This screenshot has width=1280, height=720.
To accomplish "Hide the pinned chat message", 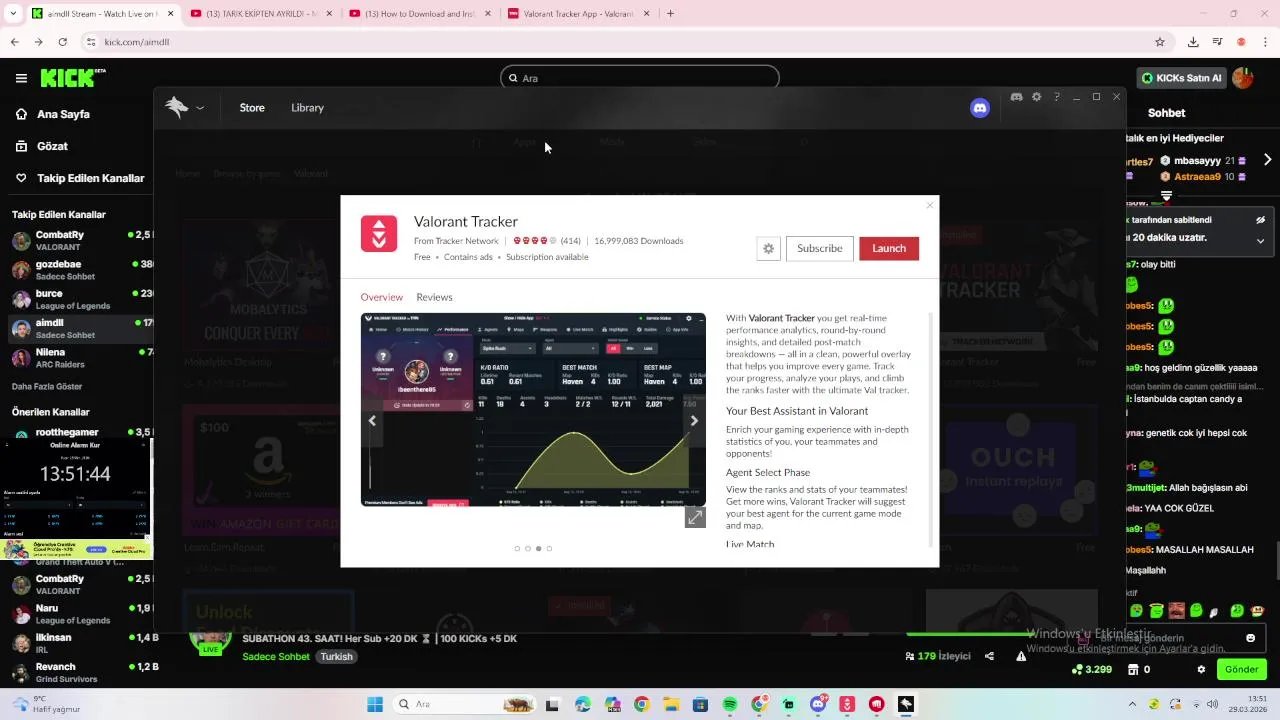I will pos(1260,220).
